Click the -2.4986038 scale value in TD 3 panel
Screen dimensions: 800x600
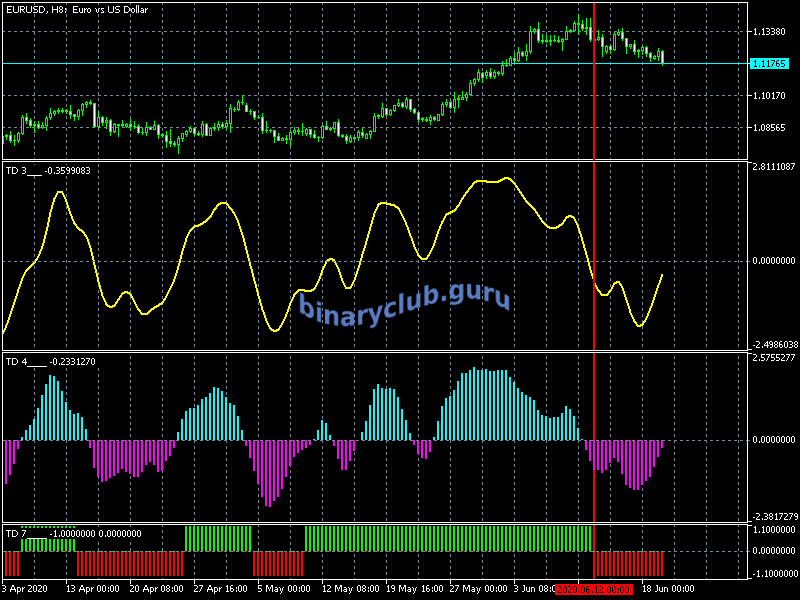pyautogui.click(x=773, y=343)
